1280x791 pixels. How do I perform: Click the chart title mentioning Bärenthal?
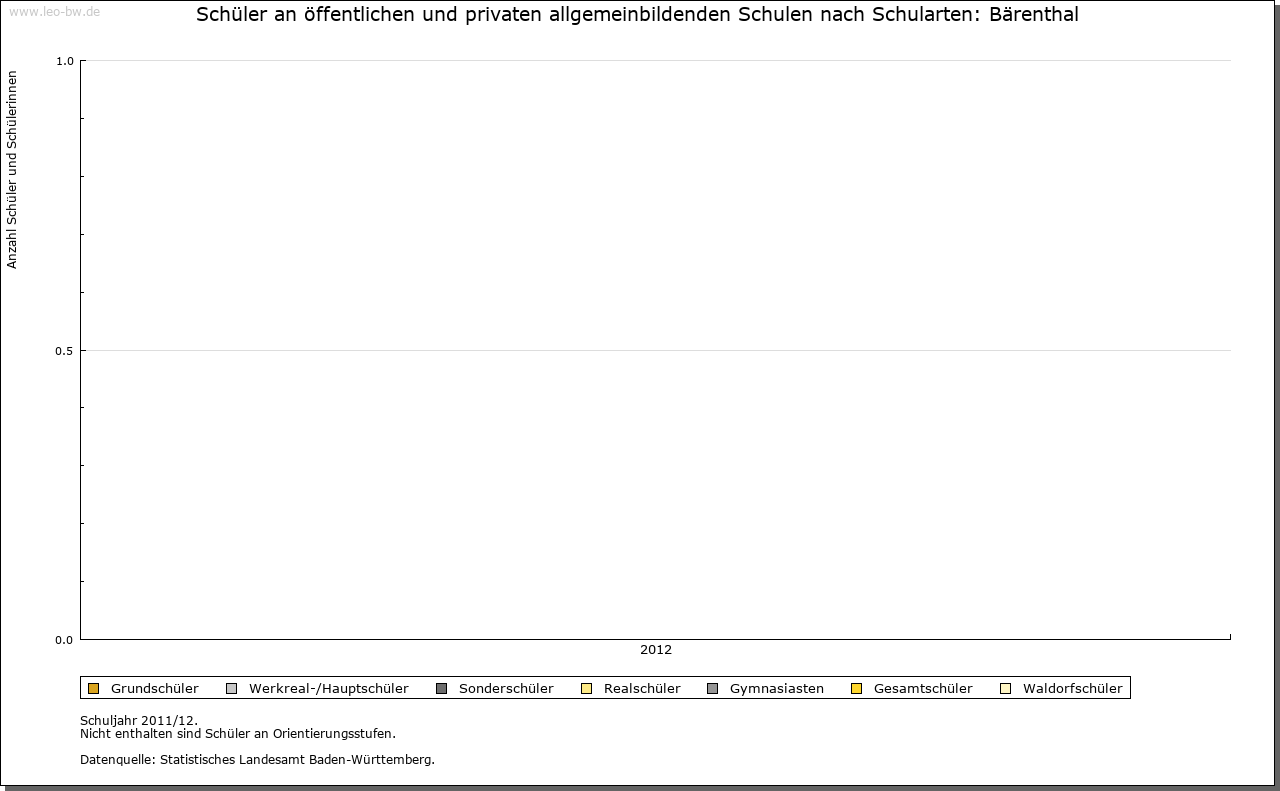pyautogui.click(x=637, y=15)
